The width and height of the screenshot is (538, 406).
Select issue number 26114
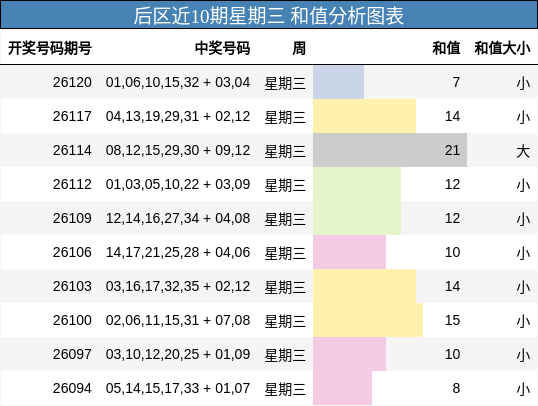[x=72, y=150]
